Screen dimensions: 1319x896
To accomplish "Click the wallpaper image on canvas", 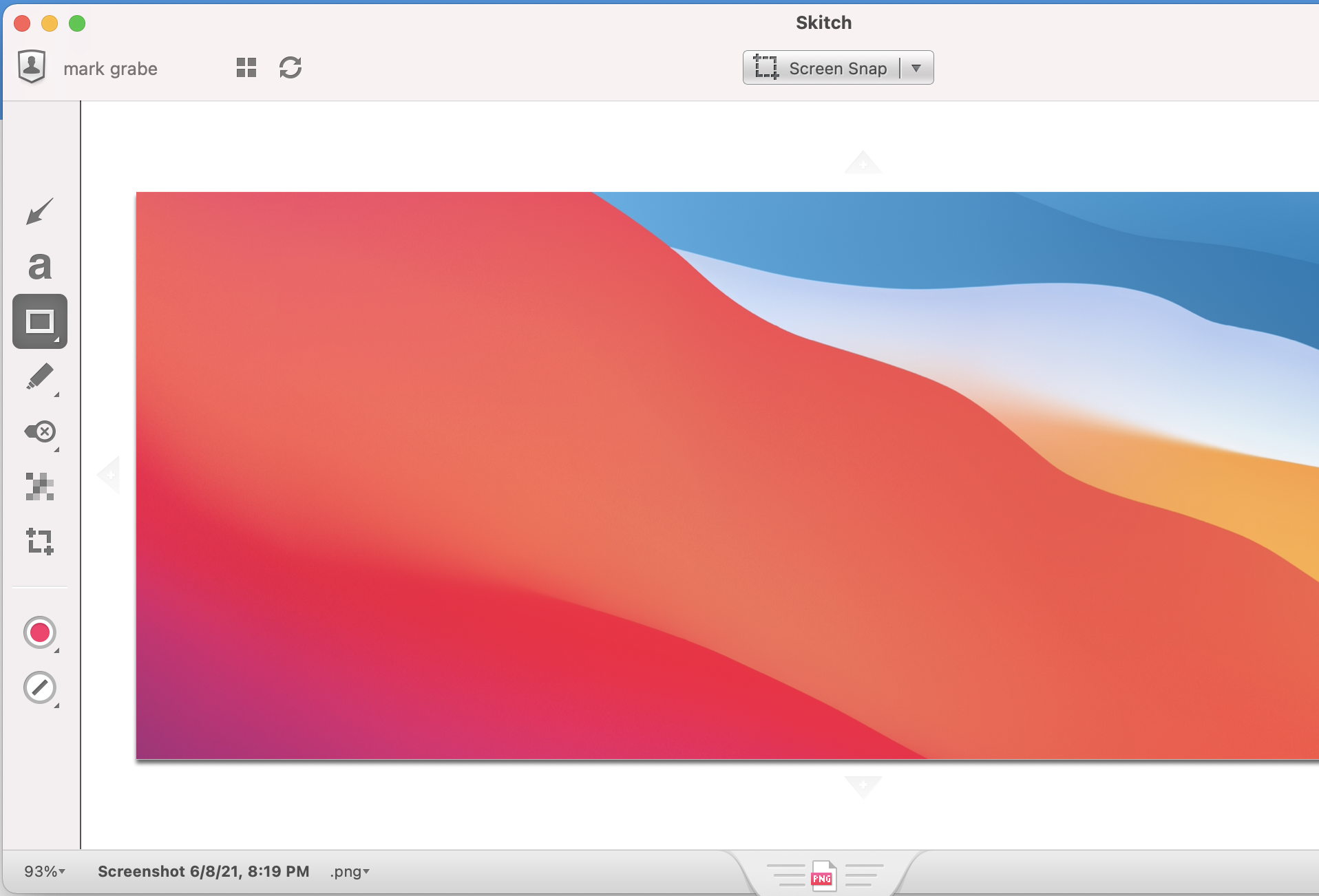I will click(x=728, y=476).
